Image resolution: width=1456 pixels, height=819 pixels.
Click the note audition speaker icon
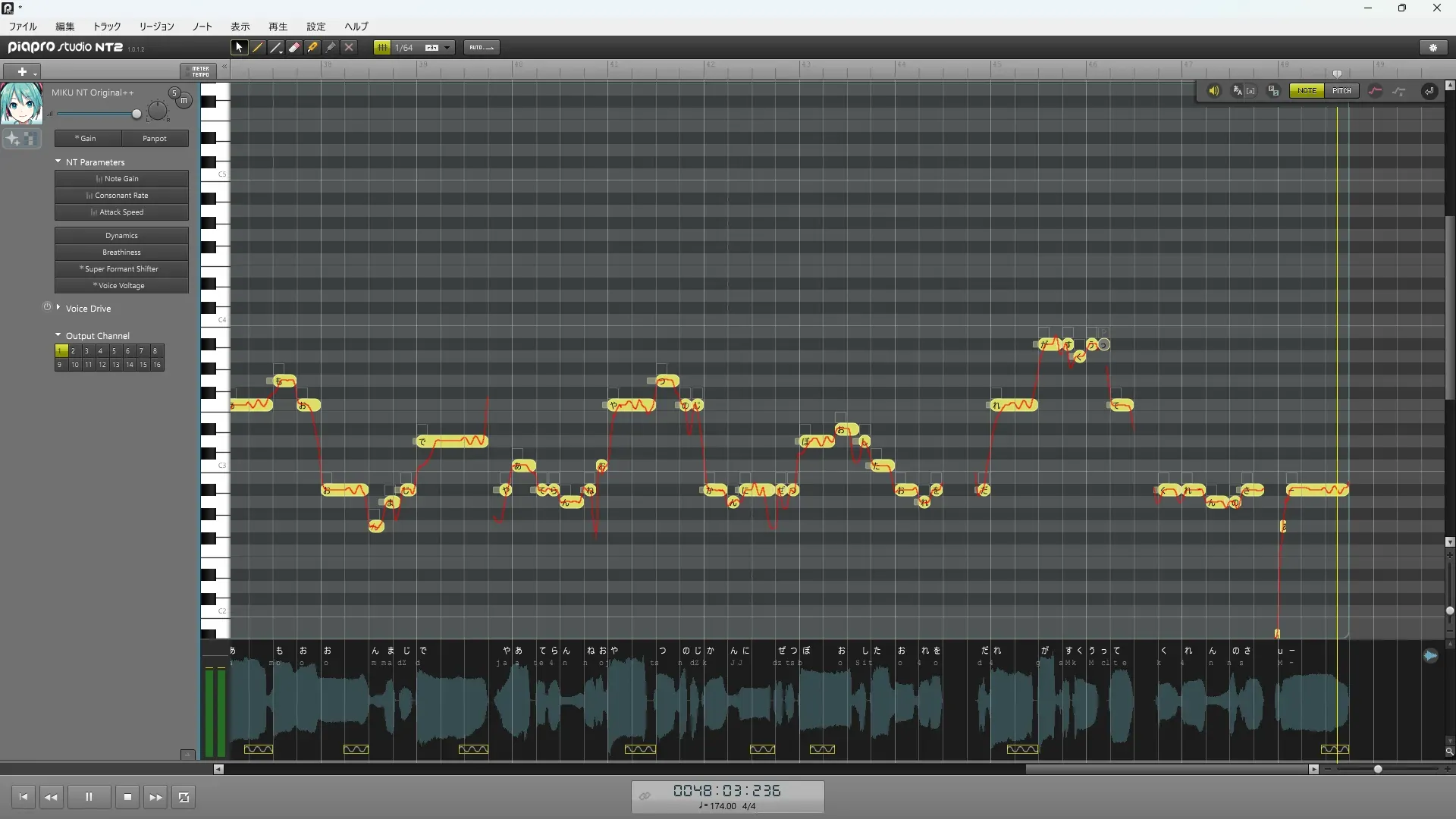1213,91
